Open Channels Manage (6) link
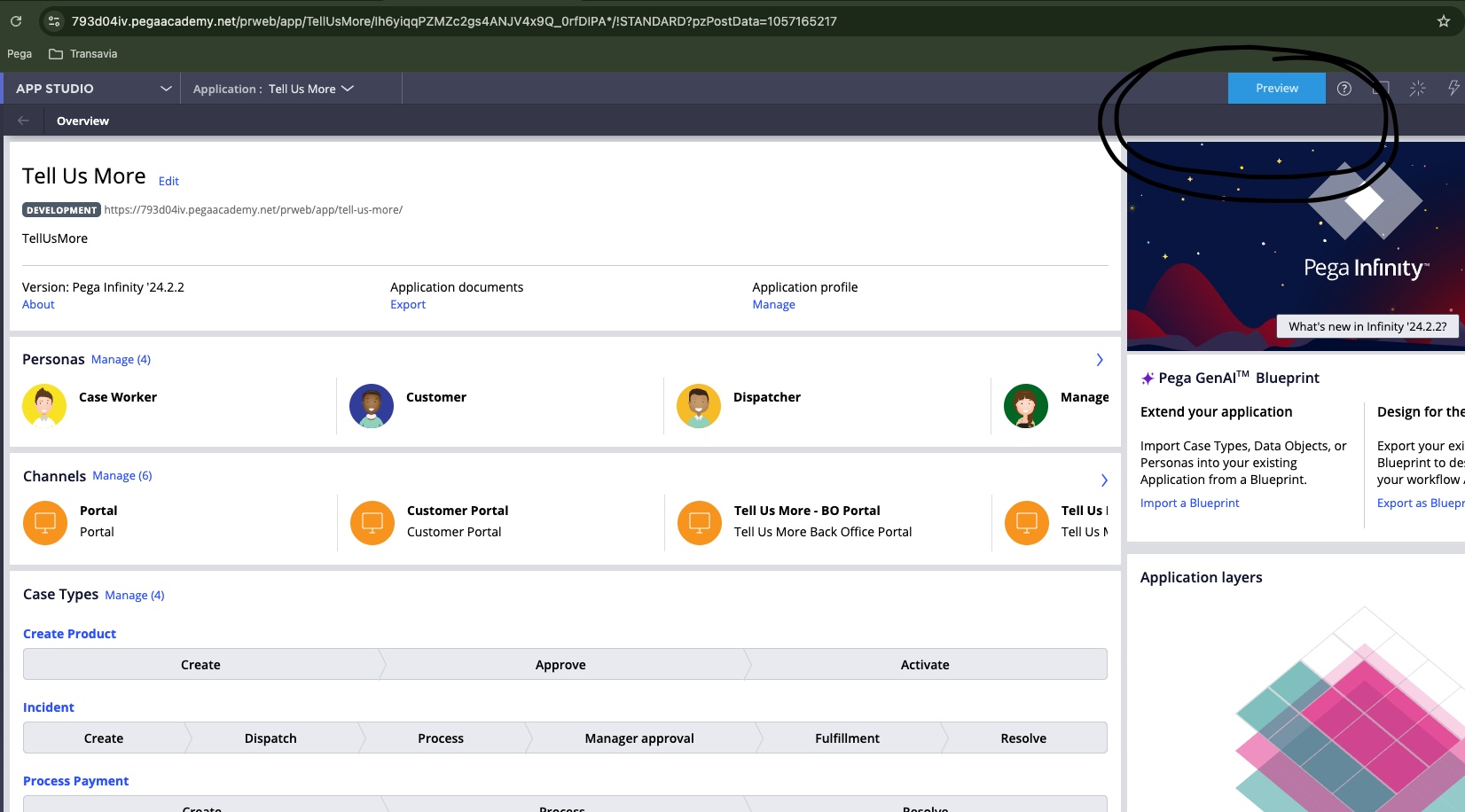Screen dimensions: 1465x812 coord(122,476)
